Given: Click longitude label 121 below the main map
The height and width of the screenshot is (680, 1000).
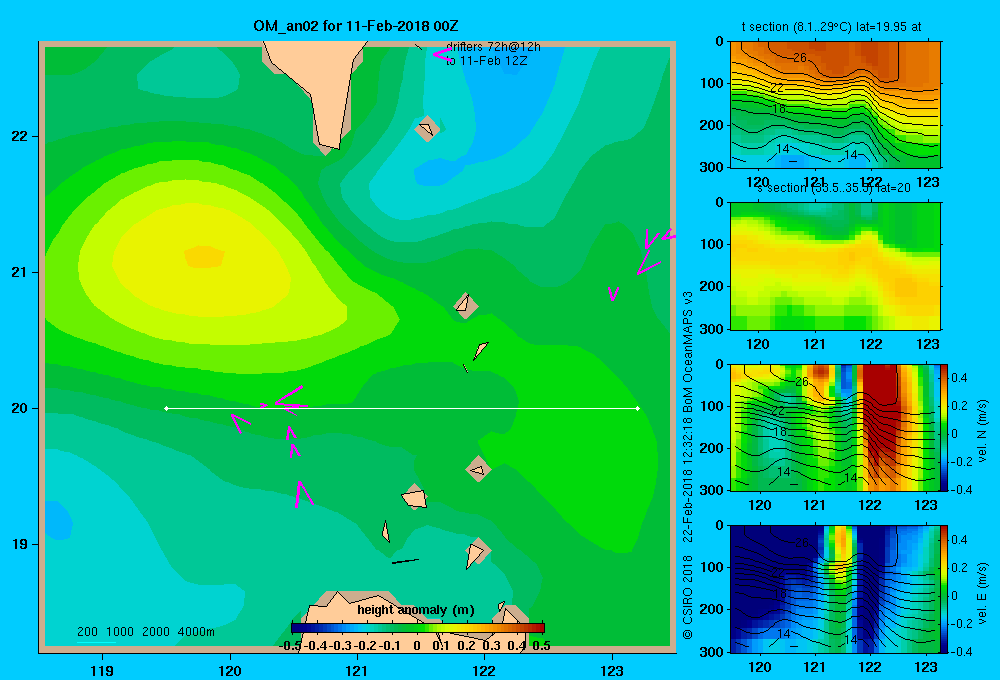Looking at the screenshot, I should point(357,670).
